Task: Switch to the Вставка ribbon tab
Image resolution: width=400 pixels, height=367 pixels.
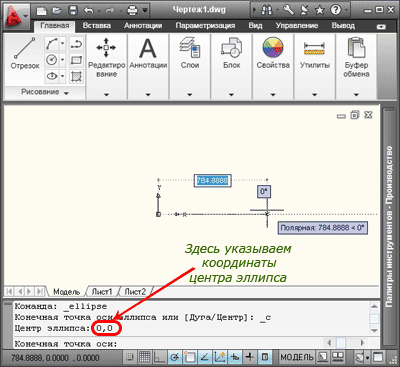Action: 97,26
